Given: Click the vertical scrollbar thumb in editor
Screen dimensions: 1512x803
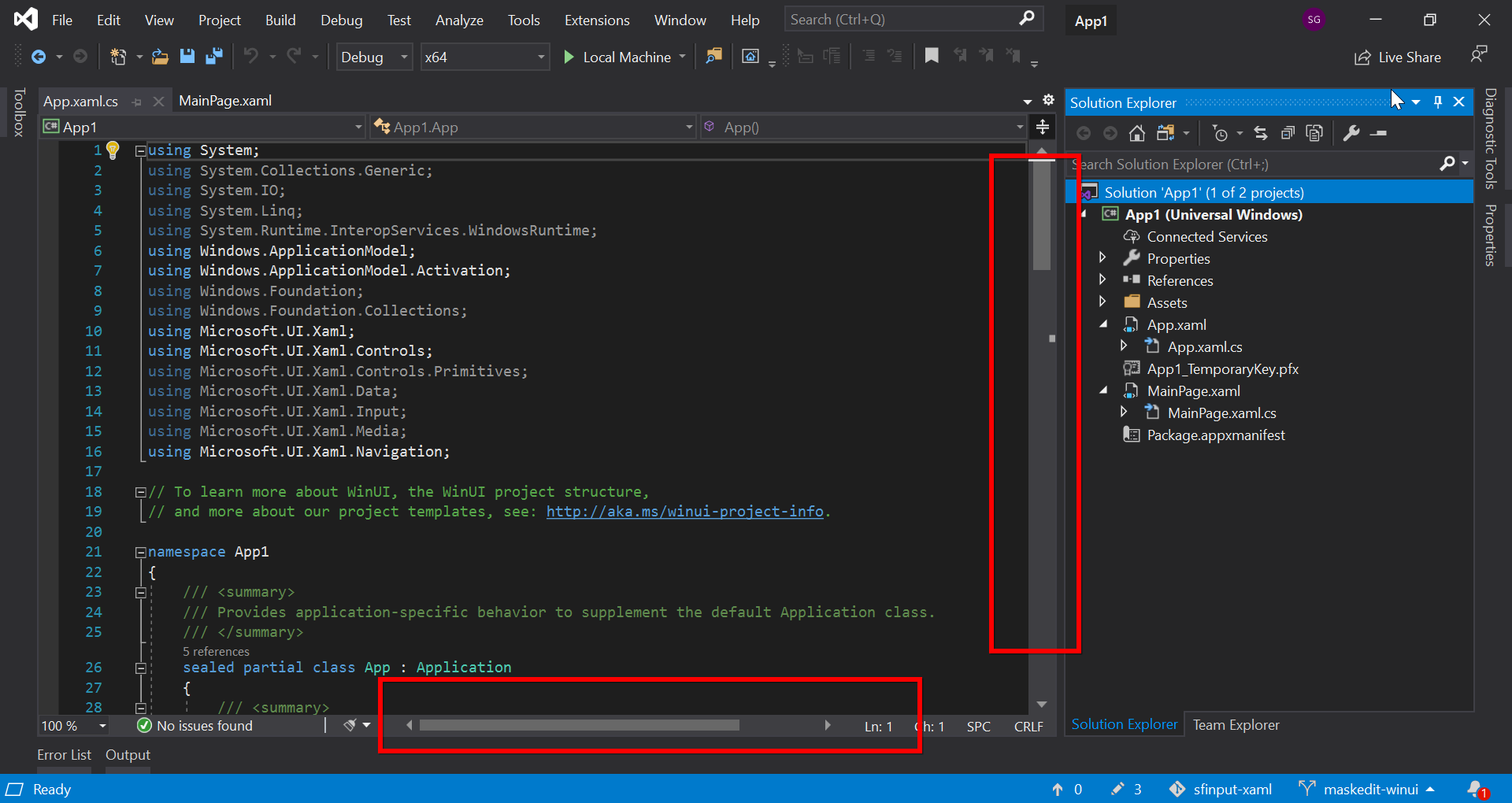Looking at the screenshot, I should coord(1042,214).
